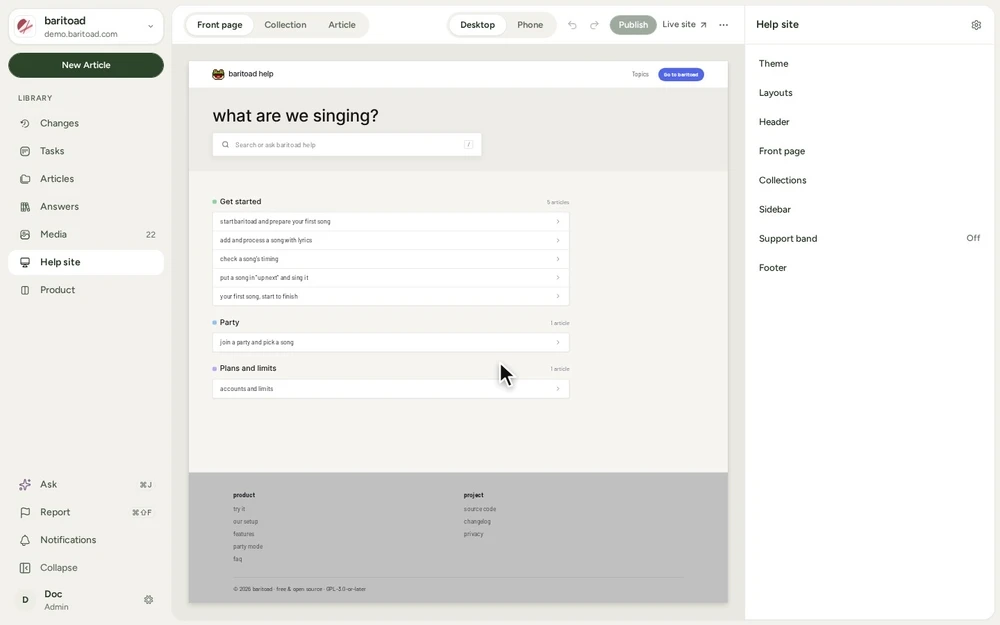Click the Articles folder icon
The image size is (1000, 625).
tap(25, 179)
